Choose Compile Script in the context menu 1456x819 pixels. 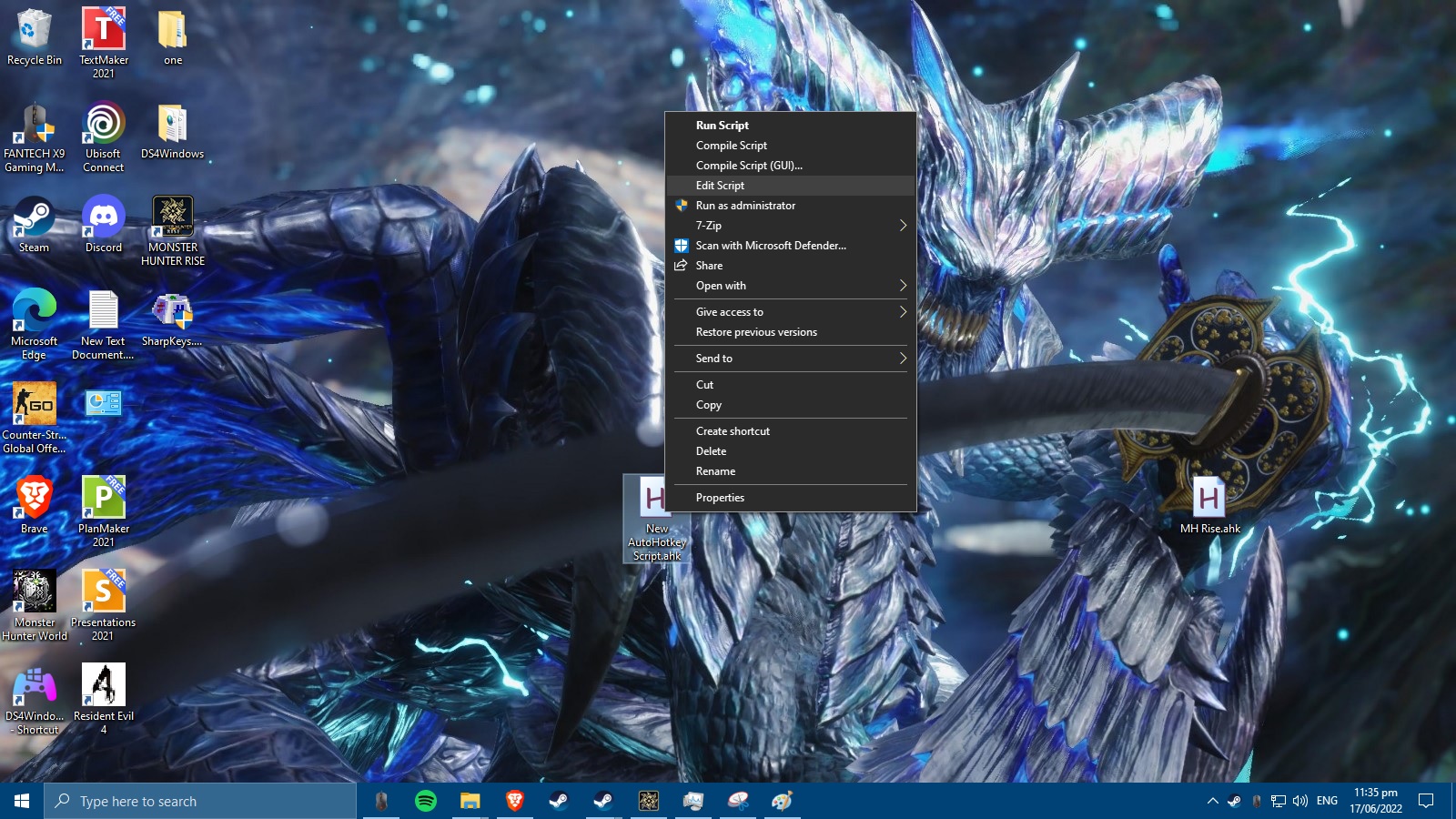point(791,146)
